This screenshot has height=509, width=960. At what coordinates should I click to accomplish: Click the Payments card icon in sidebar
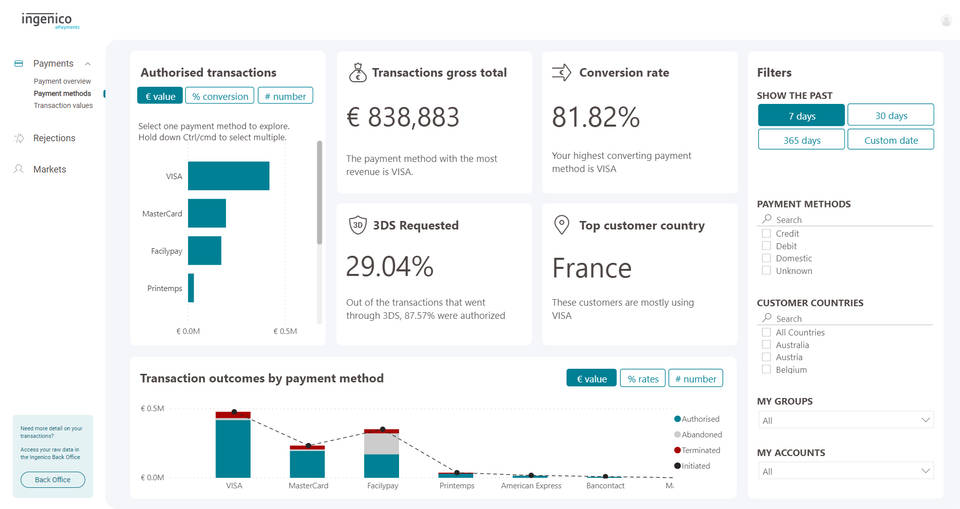(x=18, y=63)
